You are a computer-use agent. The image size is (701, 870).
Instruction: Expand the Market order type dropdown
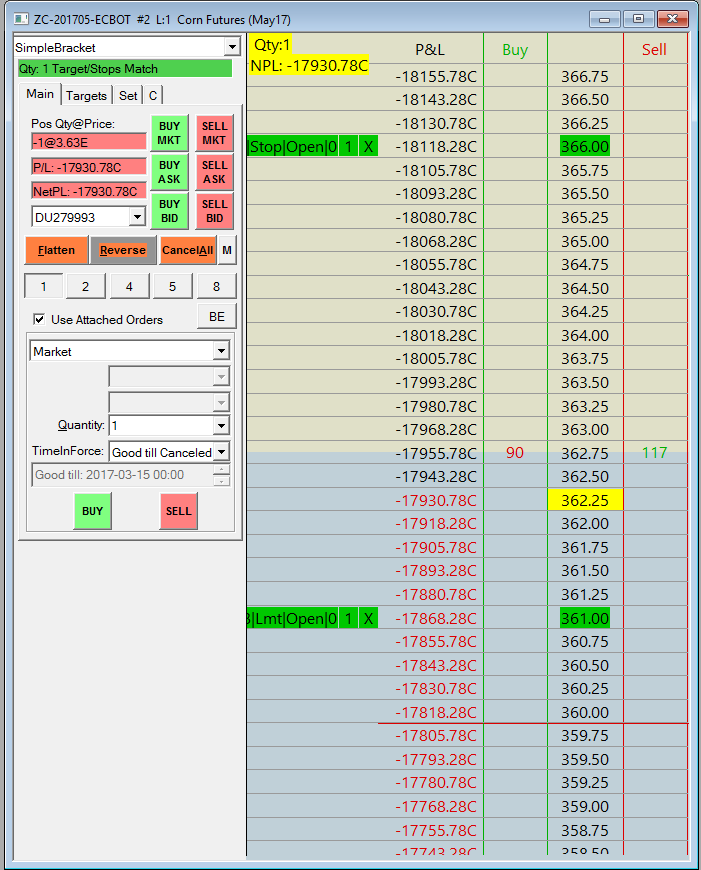click(x=221, y=351)
